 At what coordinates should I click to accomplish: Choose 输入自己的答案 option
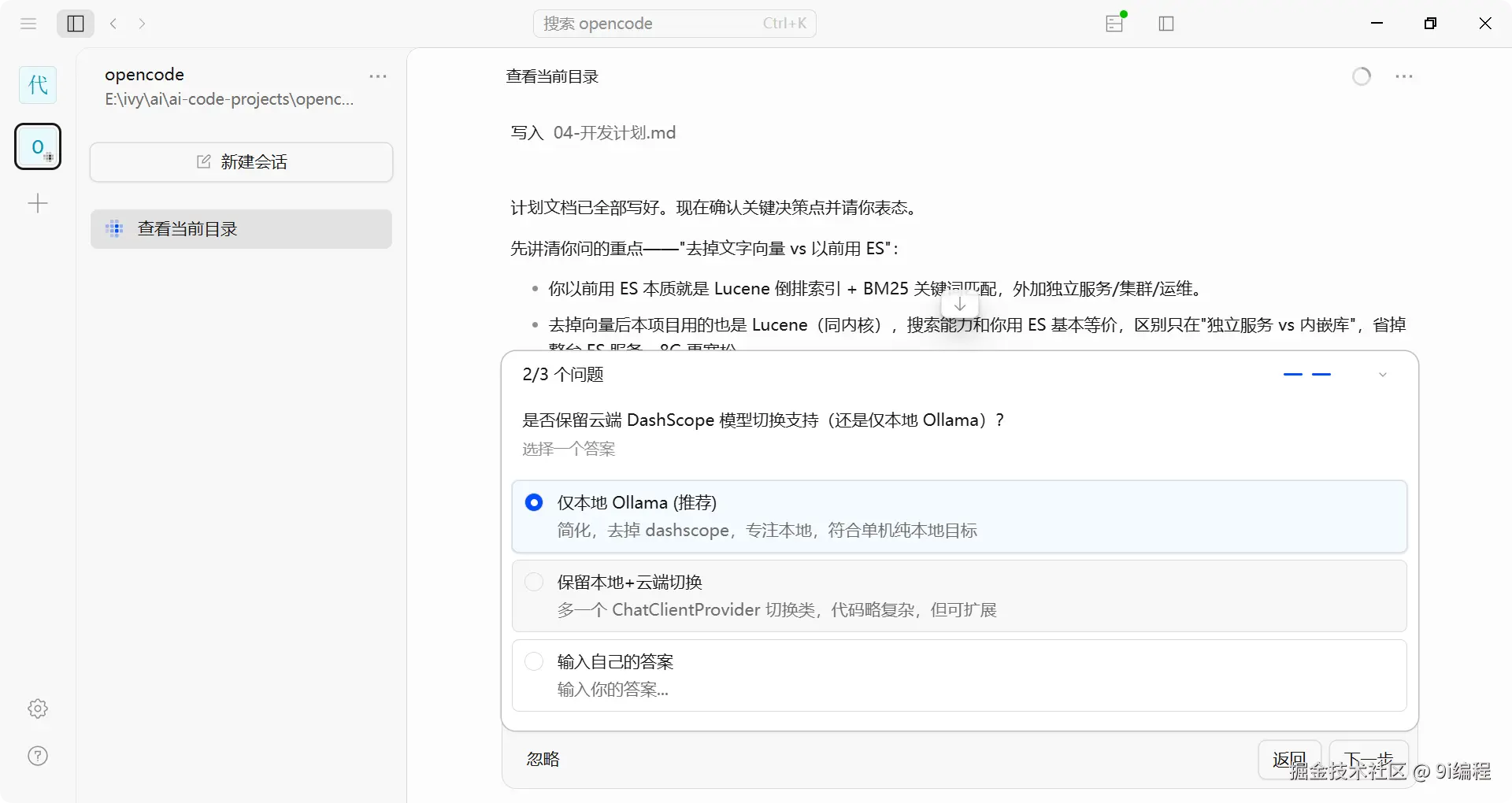(x=959, y=675)
